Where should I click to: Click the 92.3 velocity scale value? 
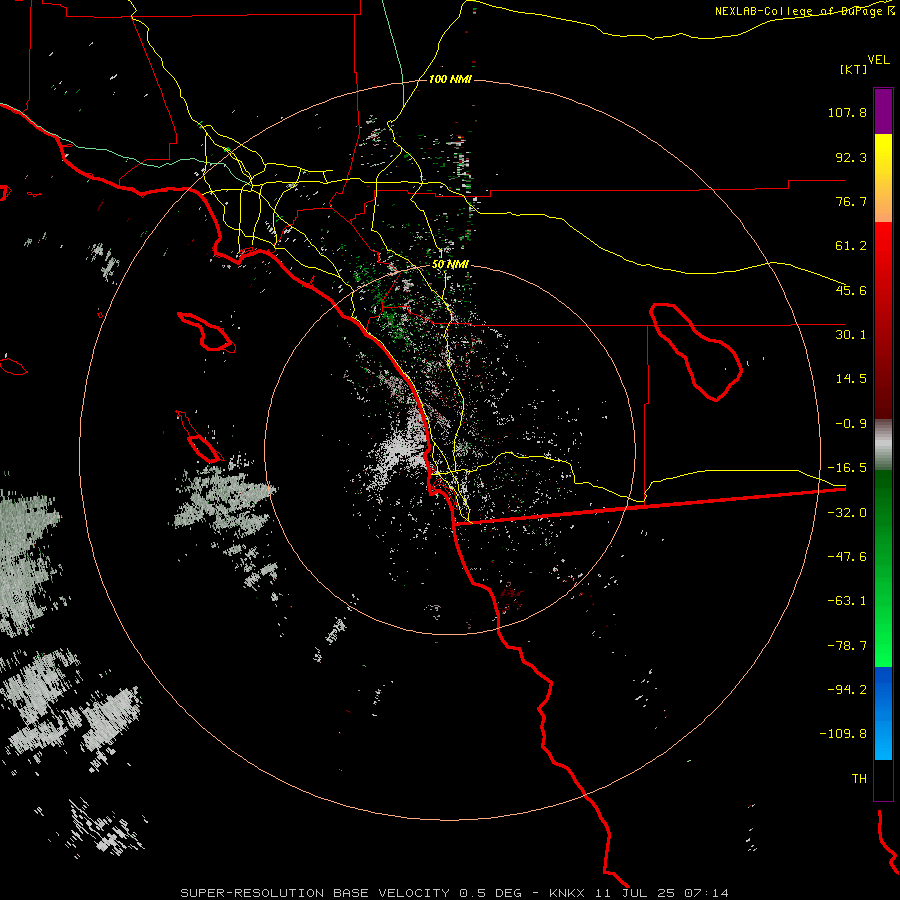(851, 157)
